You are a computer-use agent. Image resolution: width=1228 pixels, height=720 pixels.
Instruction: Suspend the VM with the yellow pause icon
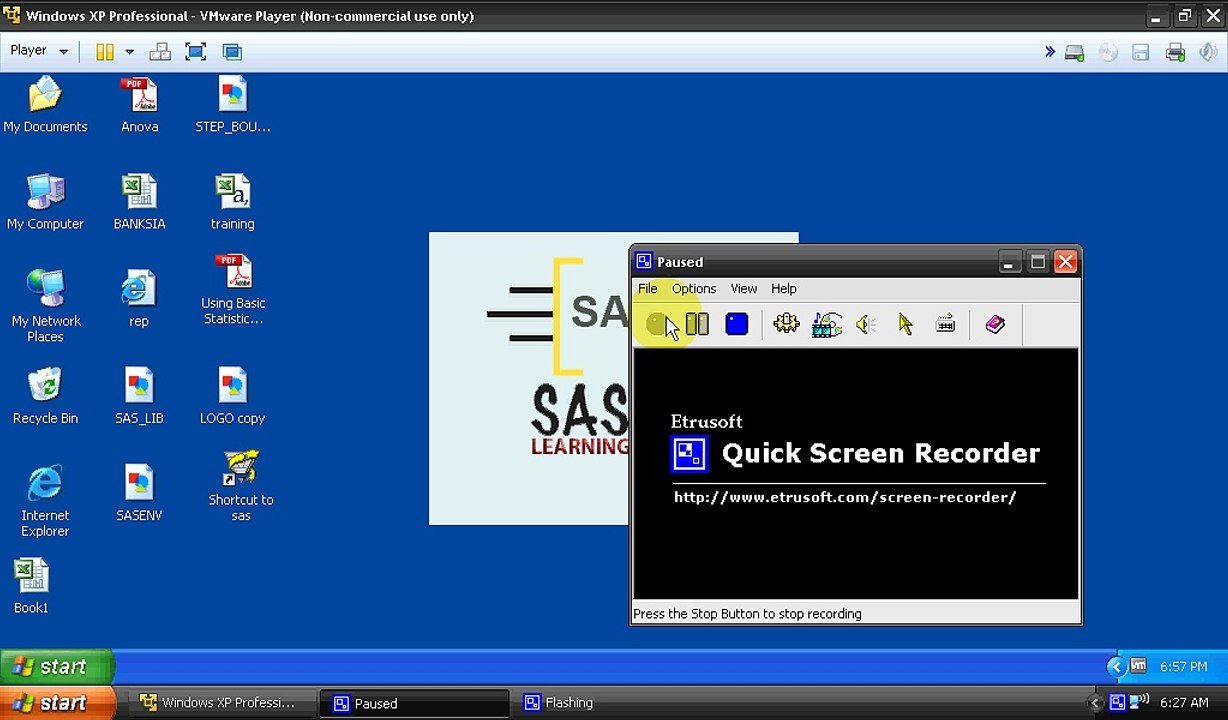point(105,52)
